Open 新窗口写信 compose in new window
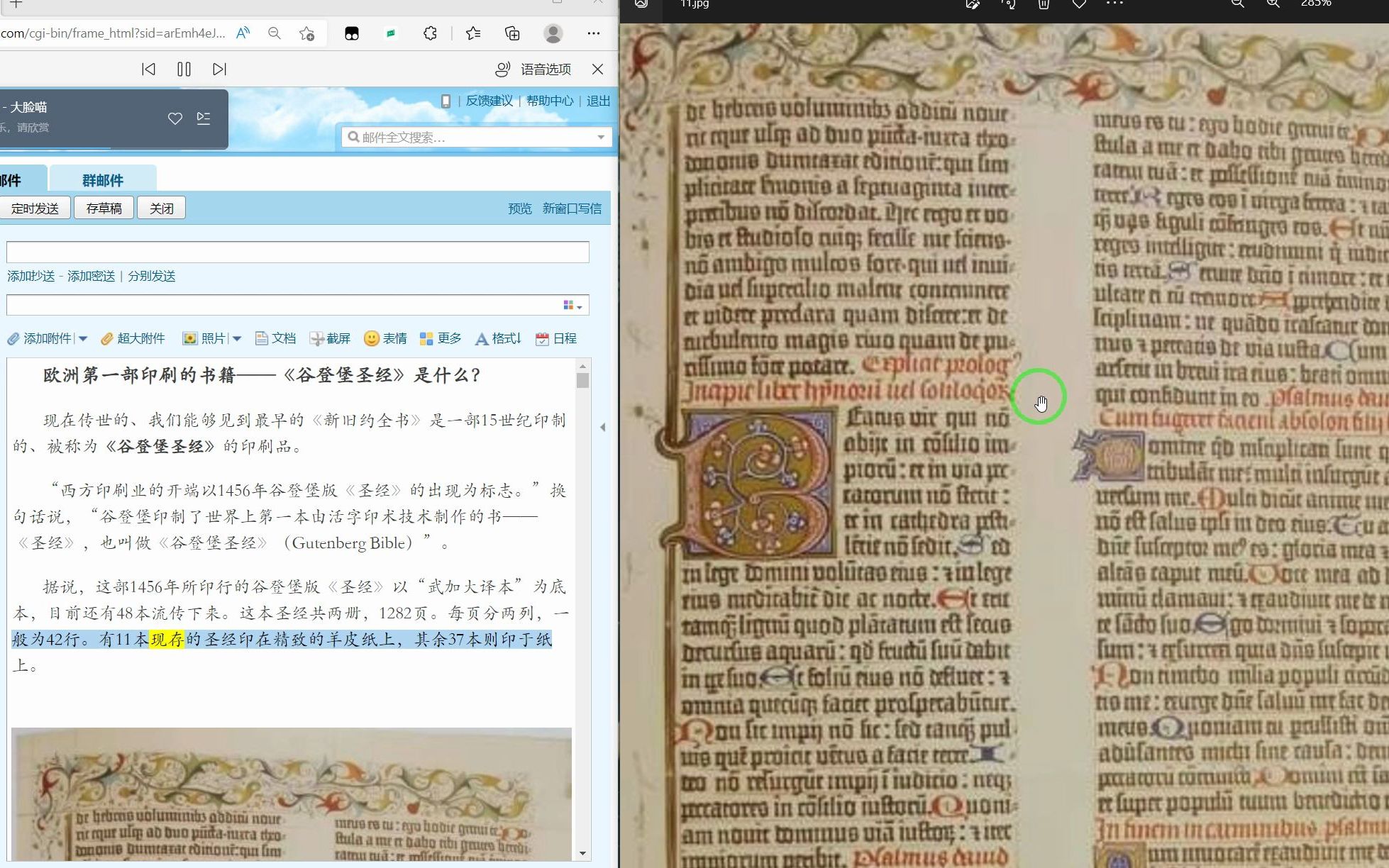1389x868 pixels. [572, 208]
